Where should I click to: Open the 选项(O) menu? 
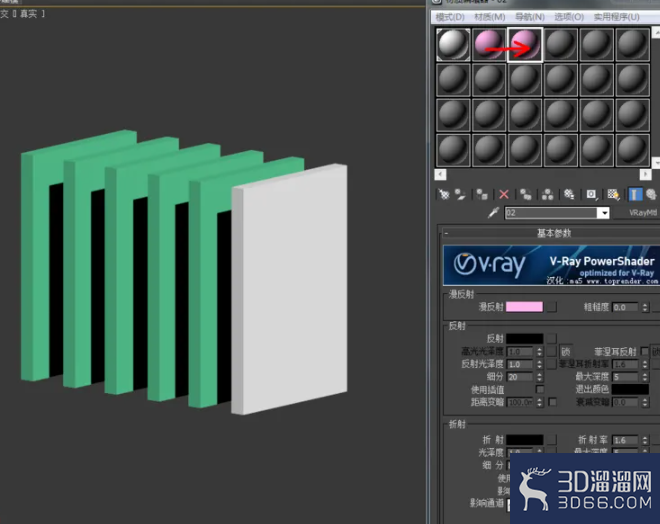[569, 17]
